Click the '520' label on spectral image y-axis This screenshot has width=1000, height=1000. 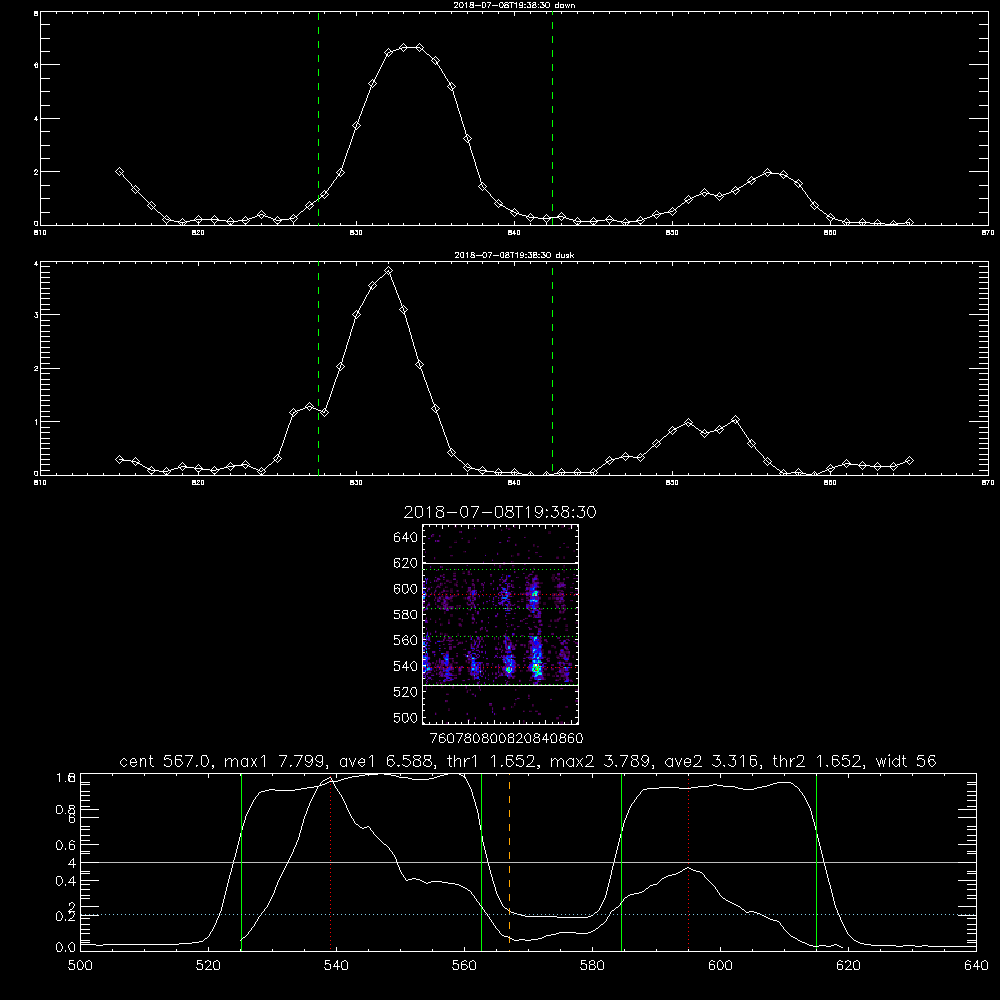pos(406,692)
